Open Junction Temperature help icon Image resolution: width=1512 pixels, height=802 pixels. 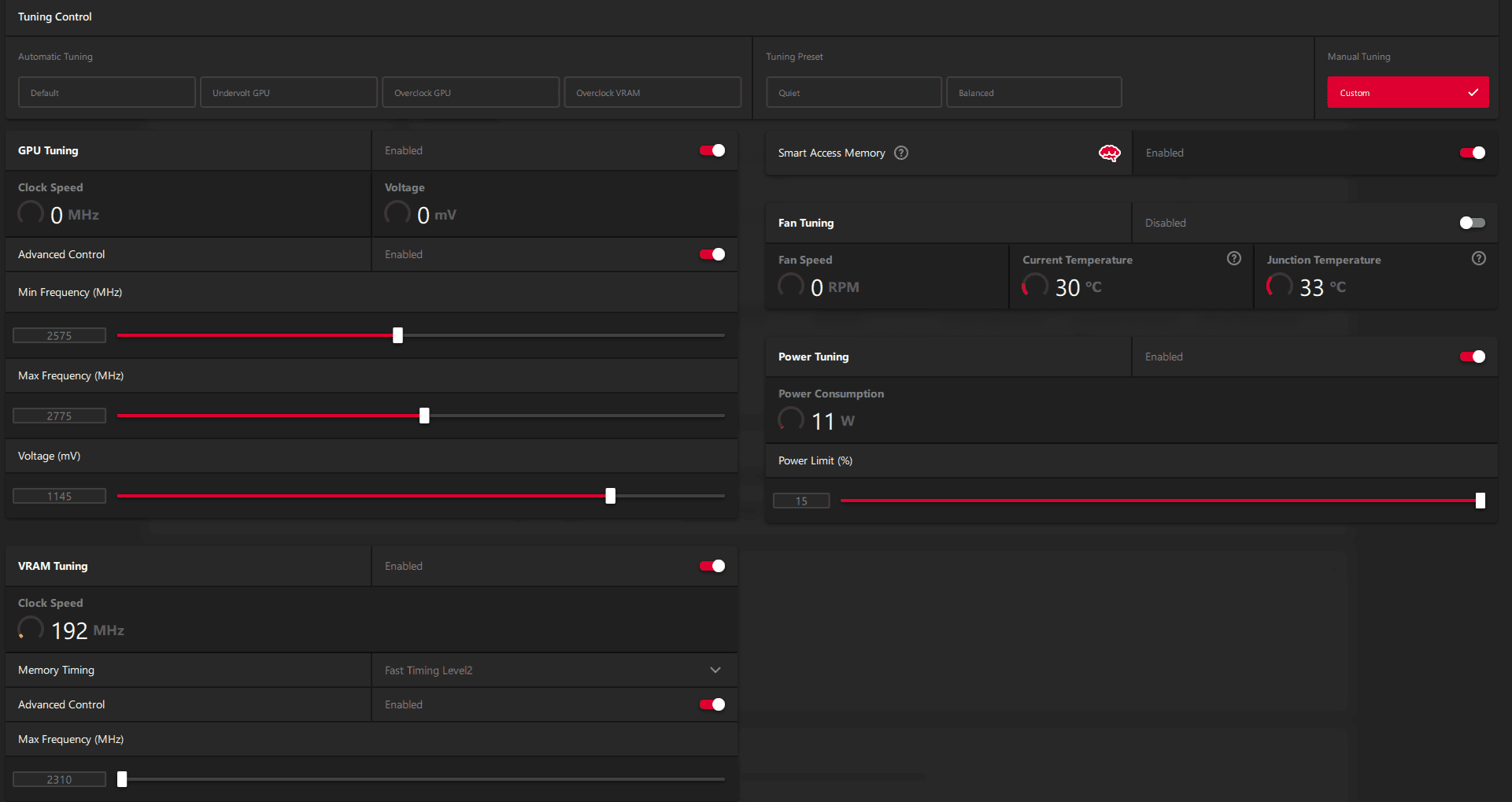click(1479, 258)
